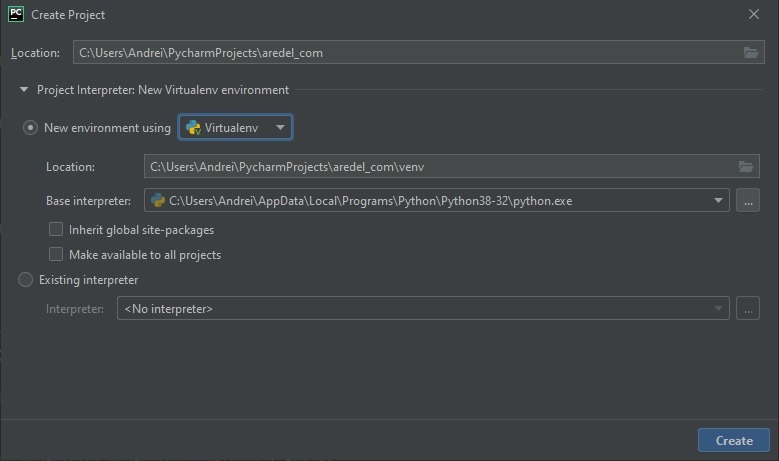
Task: Expand the Base interpreter dropdown arrow
Action: click(x=718, y=200)
